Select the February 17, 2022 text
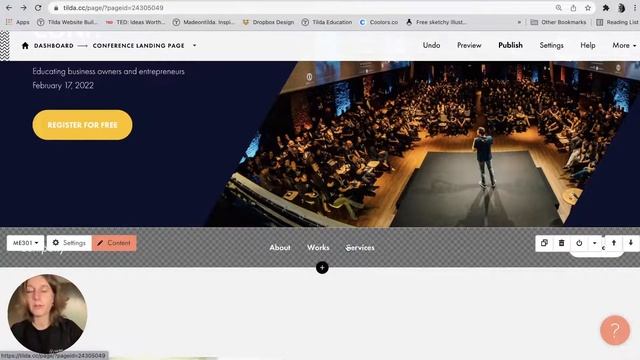640x360 pixels. (63, 85)
